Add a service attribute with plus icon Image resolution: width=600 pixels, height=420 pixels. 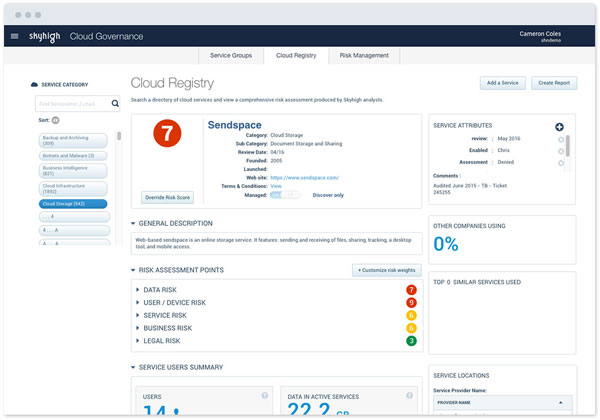tap(559, 127)
